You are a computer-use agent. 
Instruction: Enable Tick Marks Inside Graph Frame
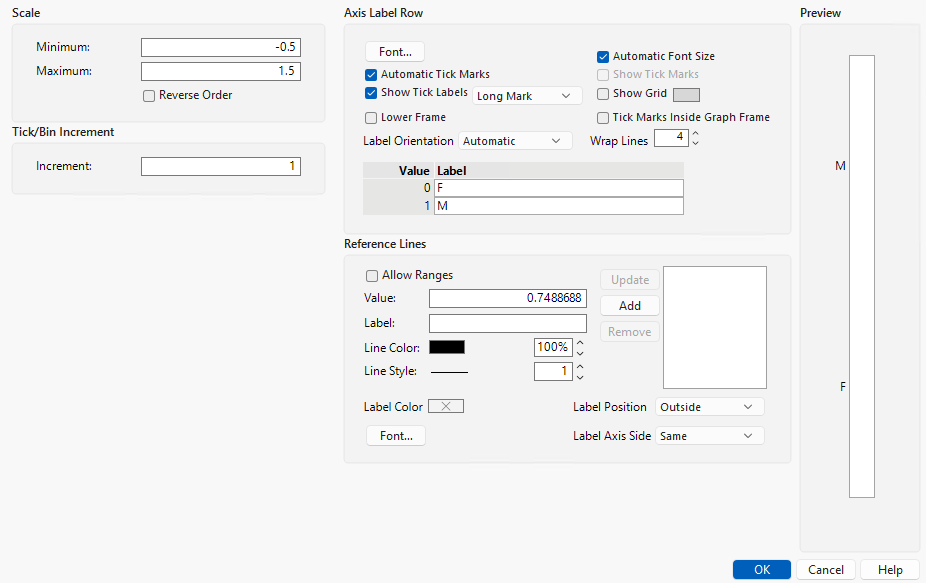[603, 117]
